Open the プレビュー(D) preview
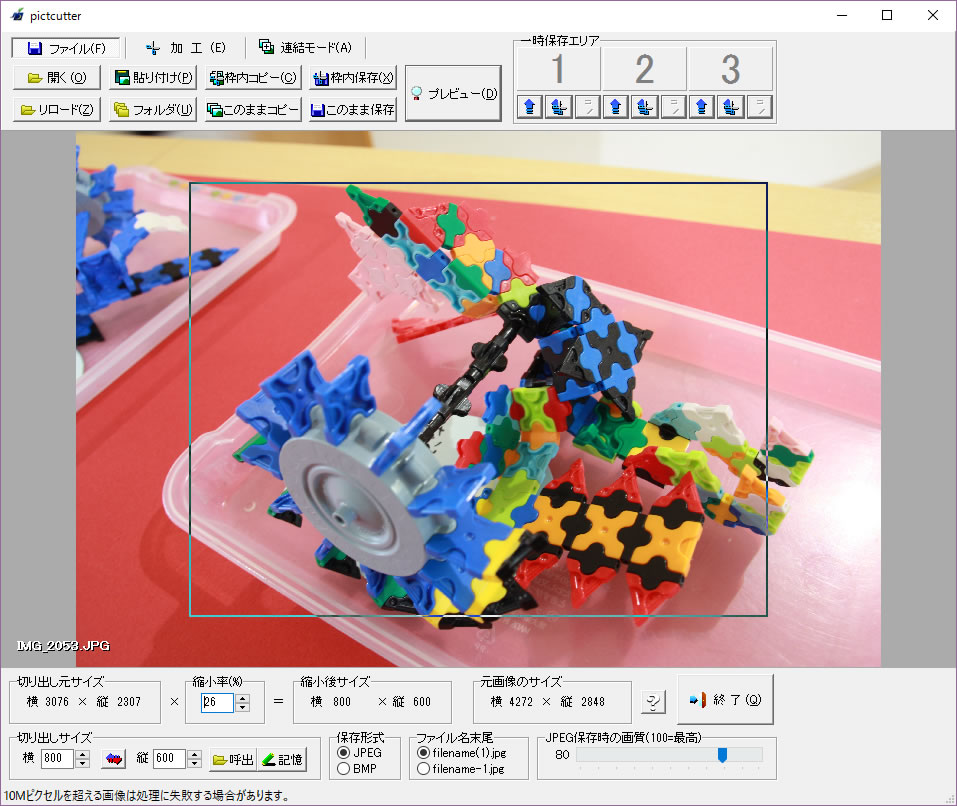This screenshot has width=957, height=806. [x=453, y=93]
